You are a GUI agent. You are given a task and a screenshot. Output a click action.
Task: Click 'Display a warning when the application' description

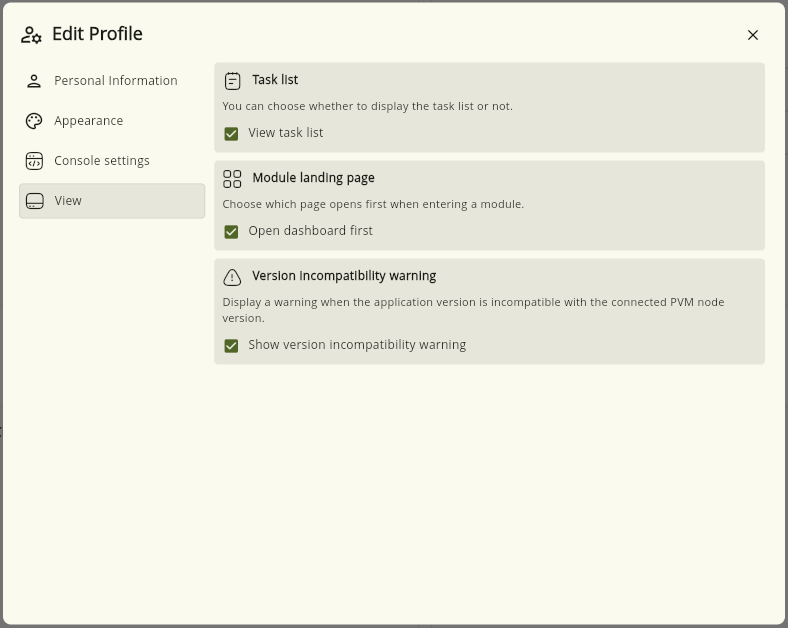473,310
